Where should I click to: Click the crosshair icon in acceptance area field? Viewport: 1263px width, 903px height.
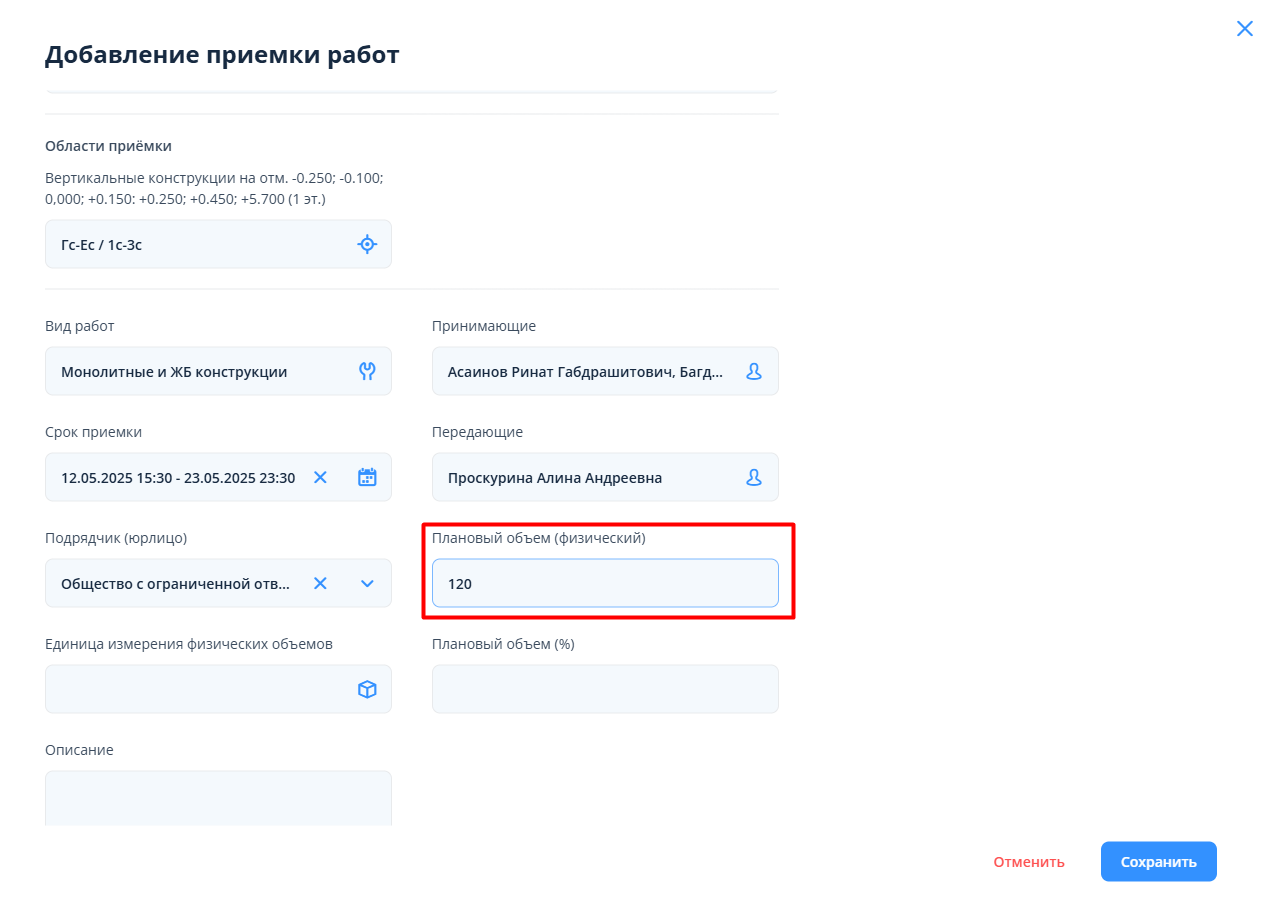pyautogui.click(x=367, y=244)
